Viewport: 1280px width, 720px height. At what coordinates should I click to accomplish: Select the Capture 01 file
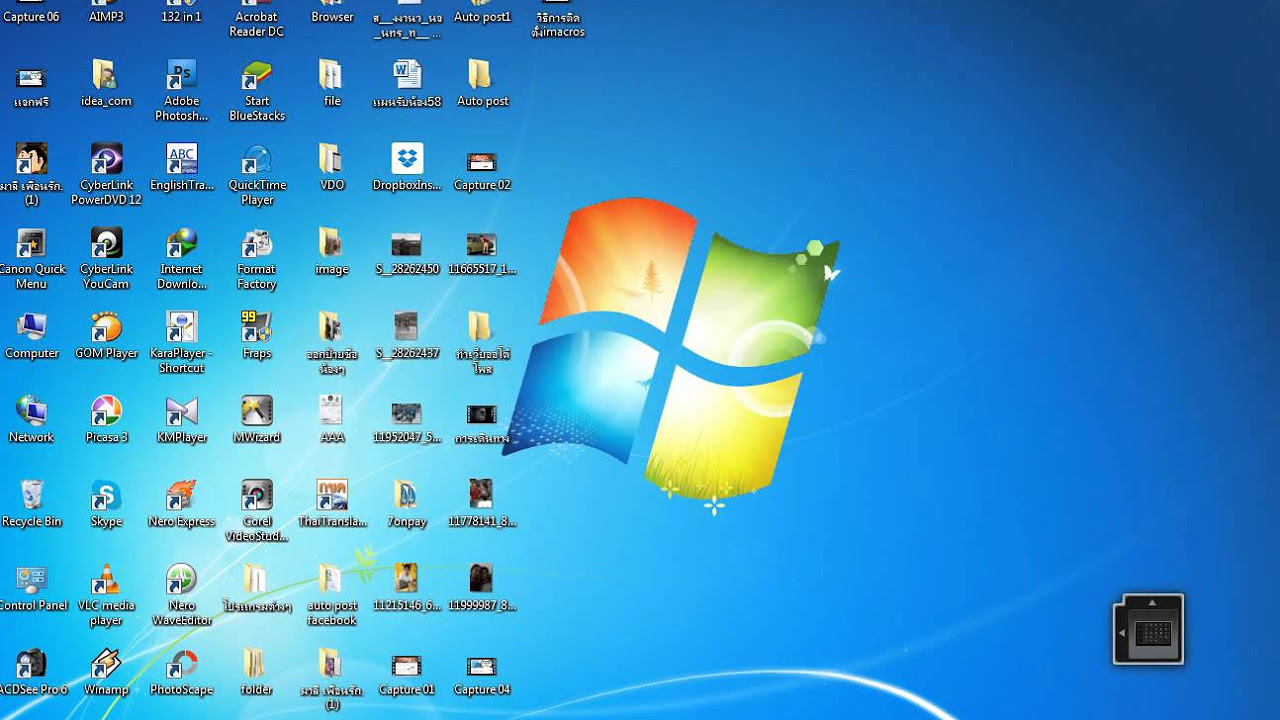407,664
